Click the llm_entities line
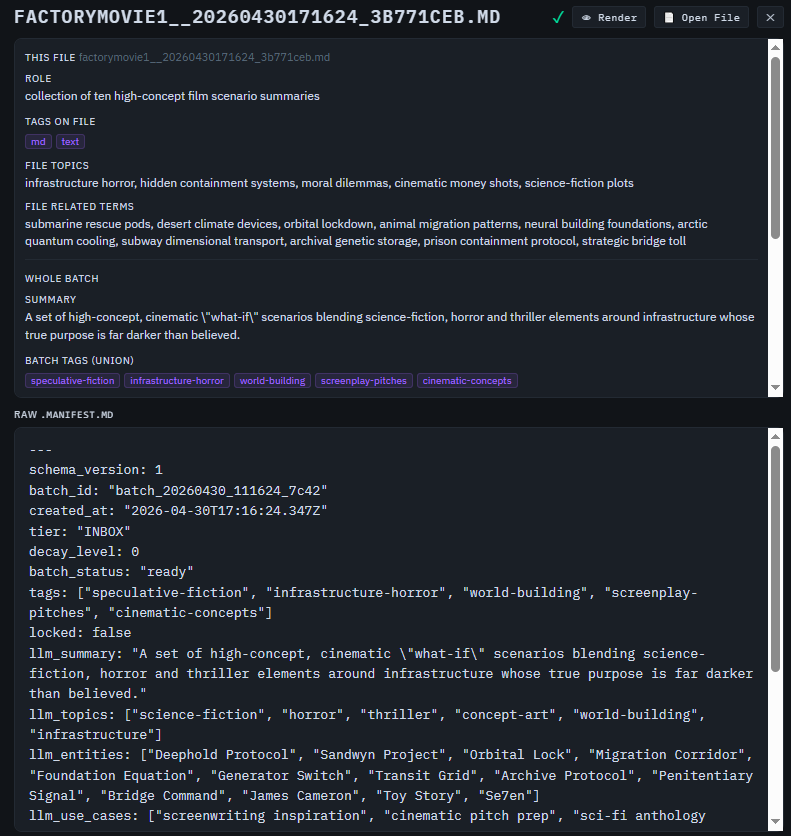Image resolution: width=791 pixels, height=836 pixels. pyautogui.click(x=391, y=775)
